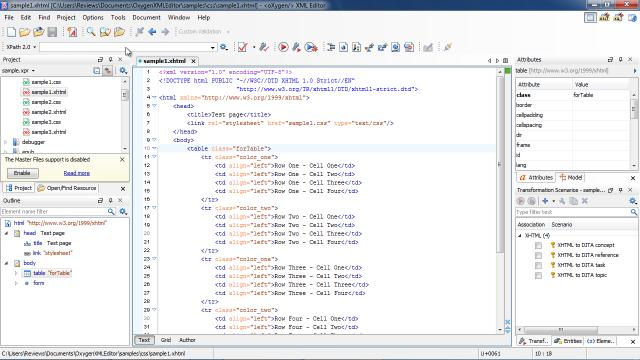Viewport: 640px width, 360px height.
Task: Click the Open file folder icon
Action: click(x=24, y=32)
